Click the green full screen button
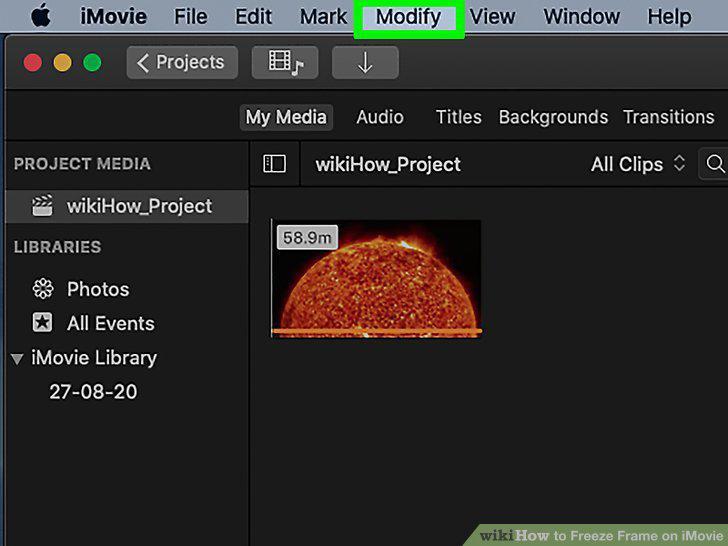Image resolution: width=728 pixels, height=546 pixels. point(92,62)
